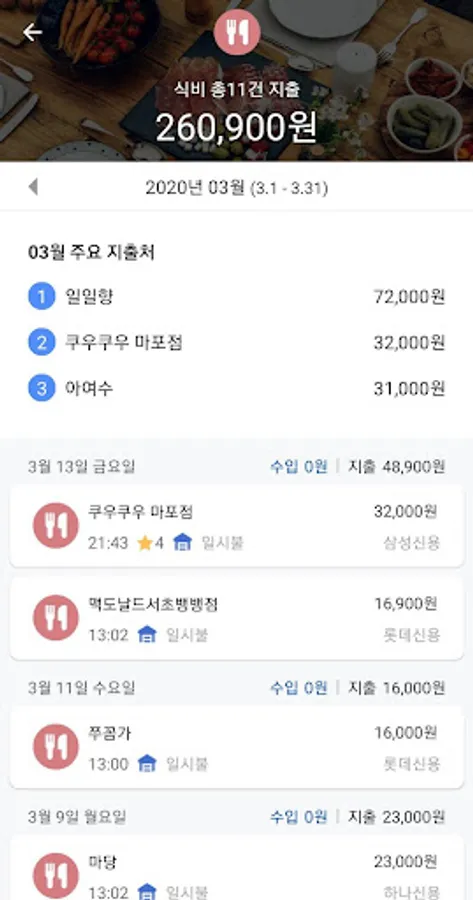
Task: Tap the food icon on 마당 entry
Action: point(56,876)
